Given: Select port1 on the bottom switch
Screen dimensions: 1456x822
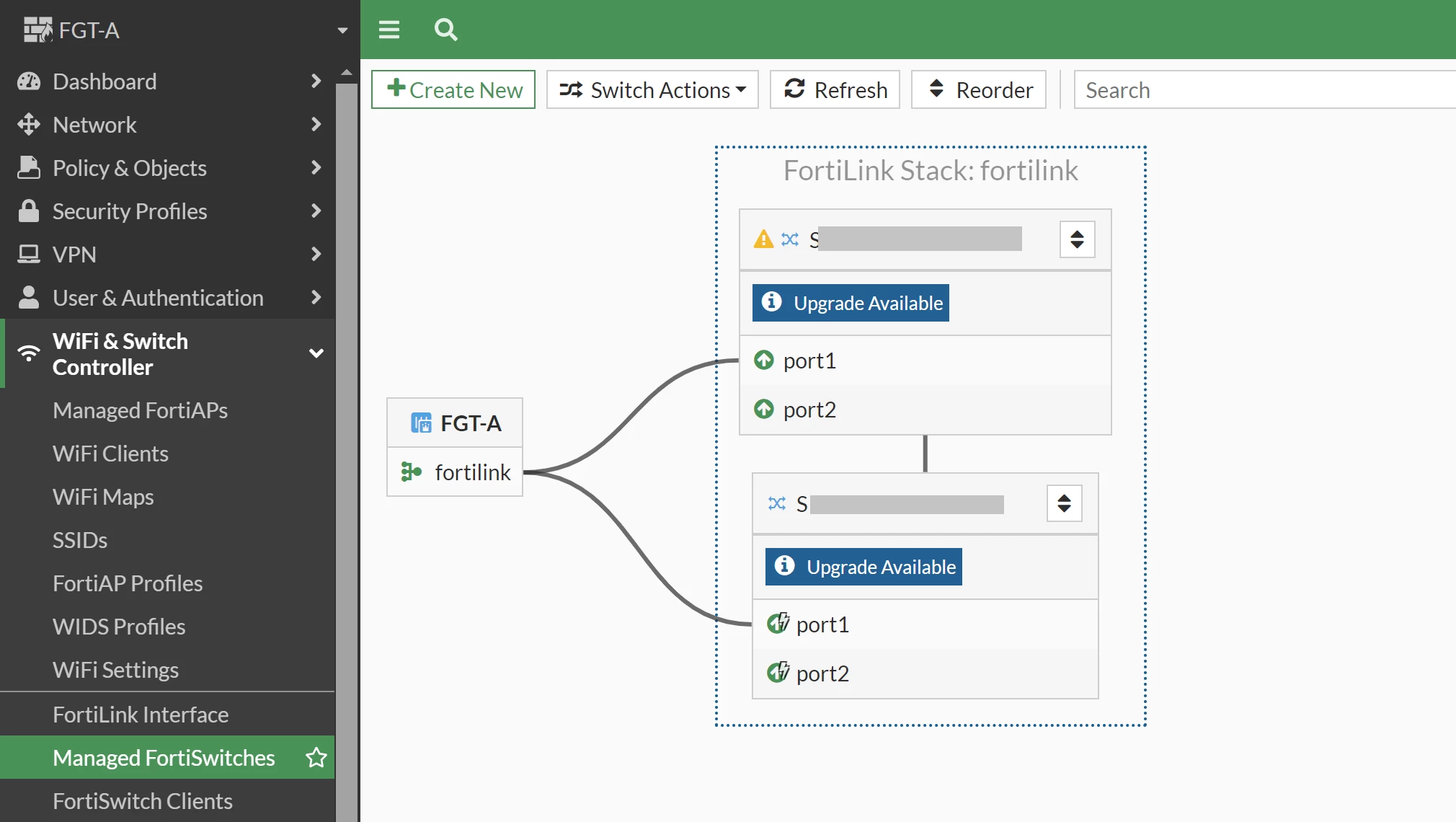Looking at the screenshot, I should (x=925, y=624).
